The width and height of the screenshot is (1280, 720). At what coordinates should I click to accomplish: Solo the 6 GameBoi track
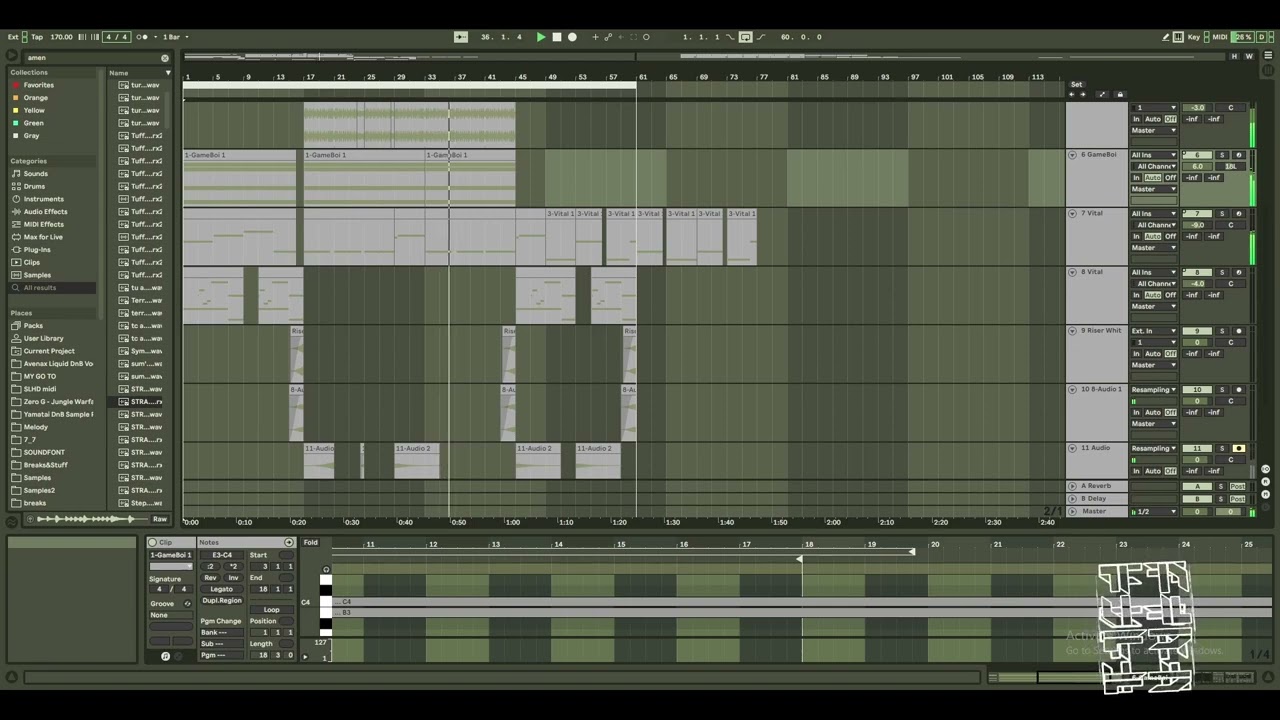(x=1222, y=155)
